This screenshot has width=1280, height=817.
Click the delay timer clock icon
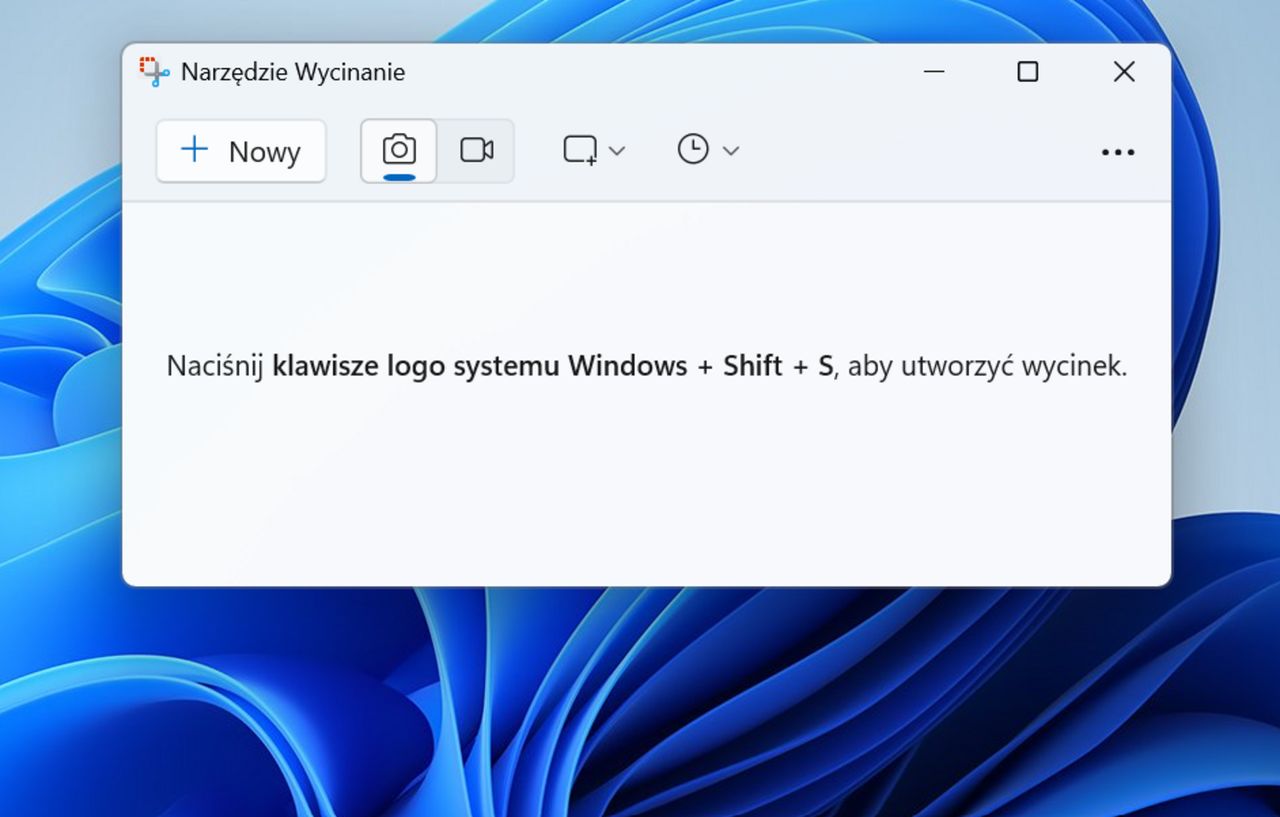(x=692, y=149)
